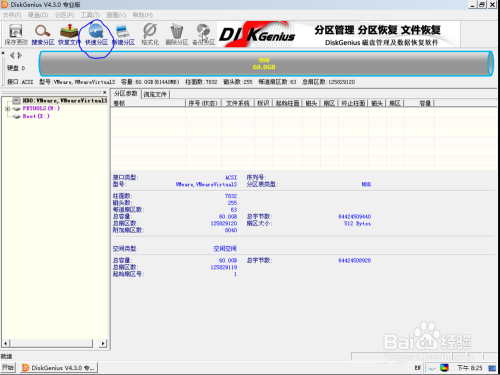This screenshot has height=375, width=500.
Task: Choose the New Partition (新建分区) icon
Action: click(x=123, y=34)
